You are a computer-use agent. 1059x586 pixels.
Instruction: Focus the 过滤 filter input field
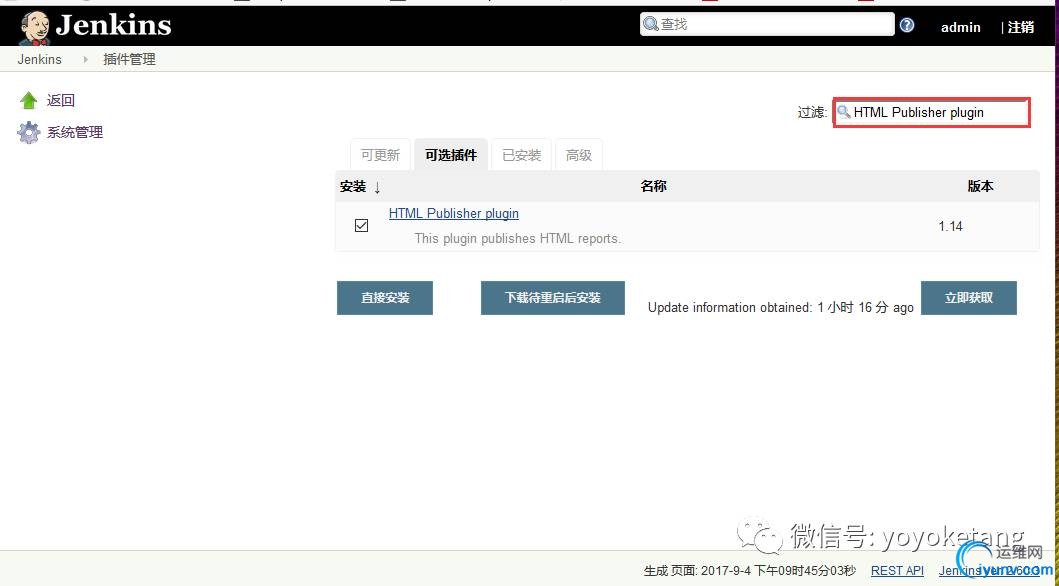931,112
